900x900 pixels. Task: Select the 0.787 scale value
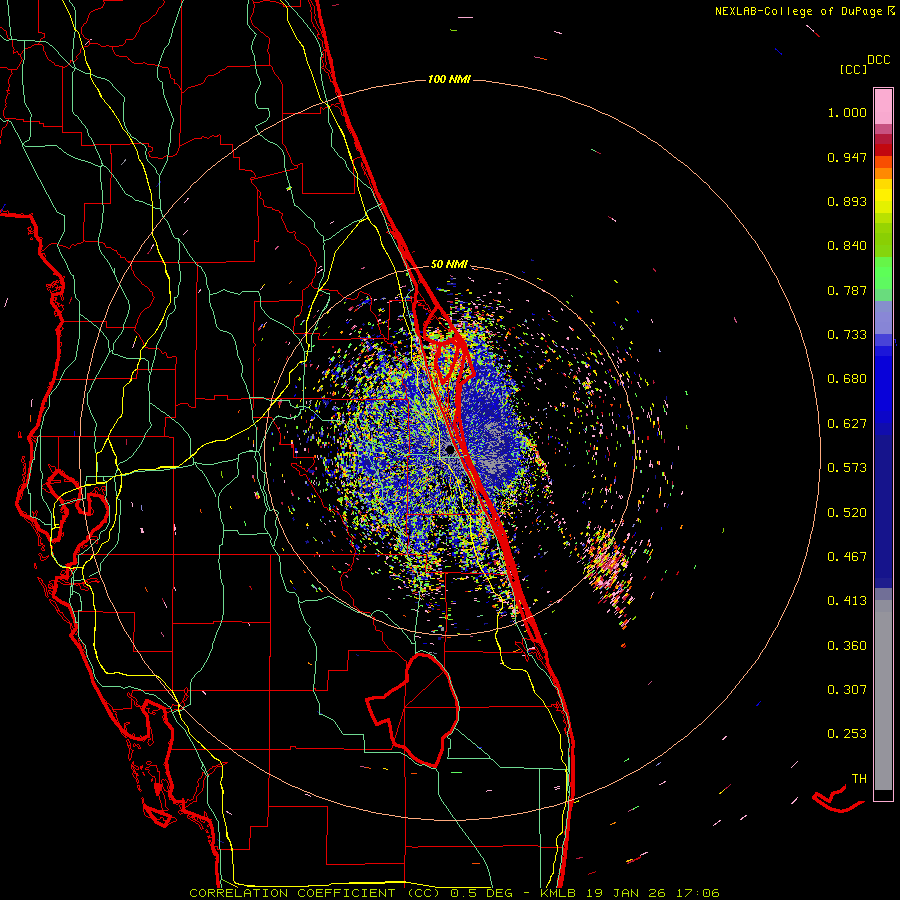pos(847,290)
